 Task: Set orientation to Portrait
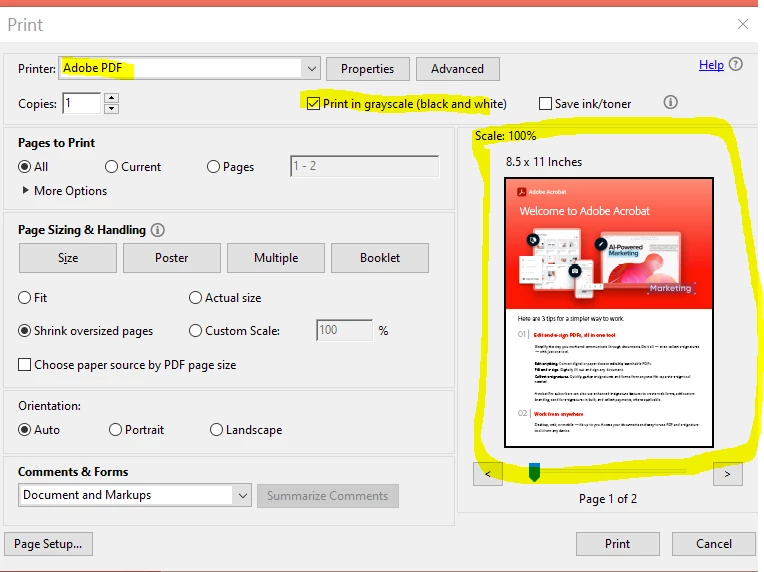point(115,430)
